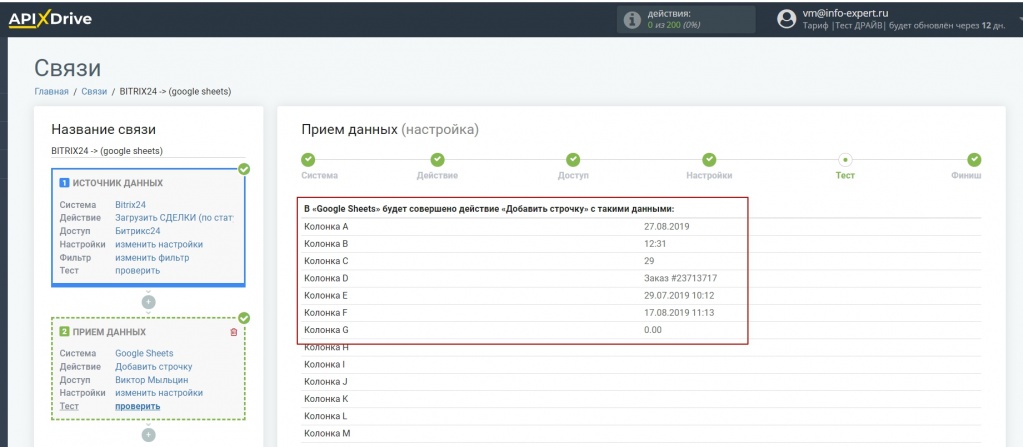Click the Тест step label
The height and width of the screenshot is (447, 1023).
click(845, 176)
